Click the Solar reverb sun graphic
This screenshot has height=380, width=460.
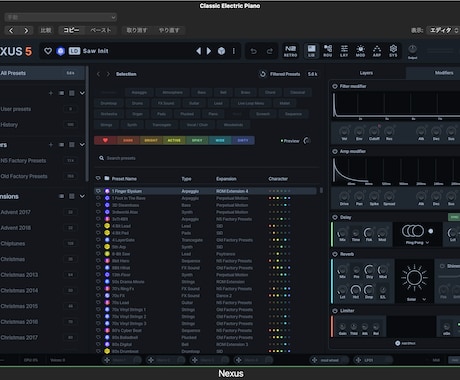tap(414, 277)
